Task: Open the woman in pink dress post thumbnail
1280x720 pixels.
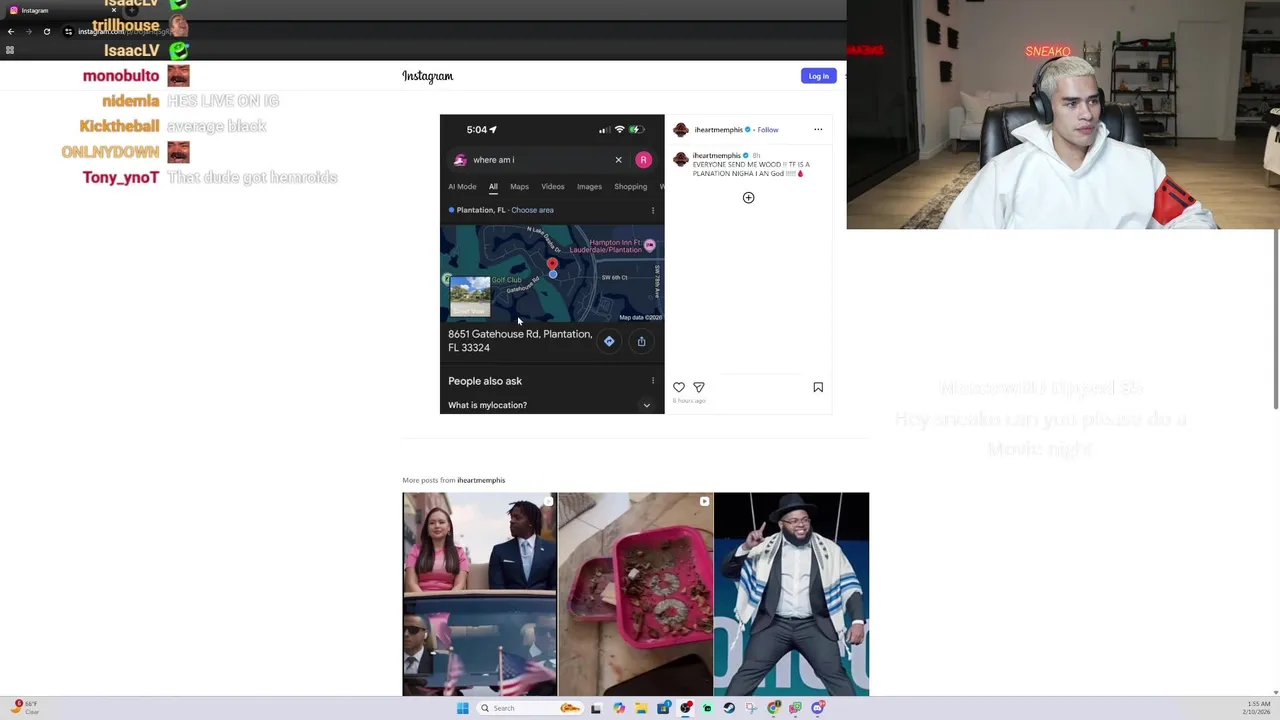Action: (x=479, y=594)
